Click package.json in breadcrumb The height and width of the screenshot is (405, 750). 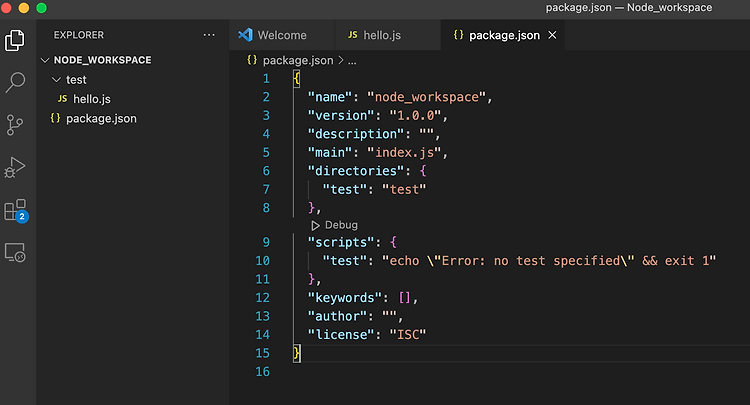point(298,60)
